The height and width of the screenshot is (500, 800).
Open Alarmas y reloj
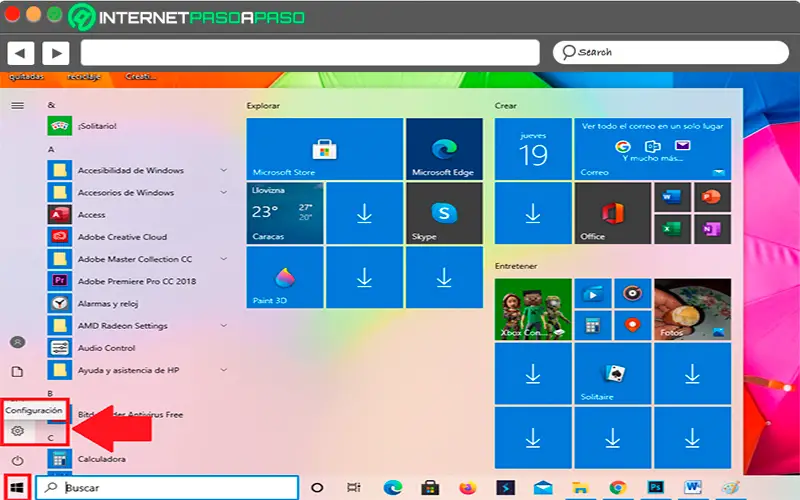pyautogui.click(x=138, y=303)
